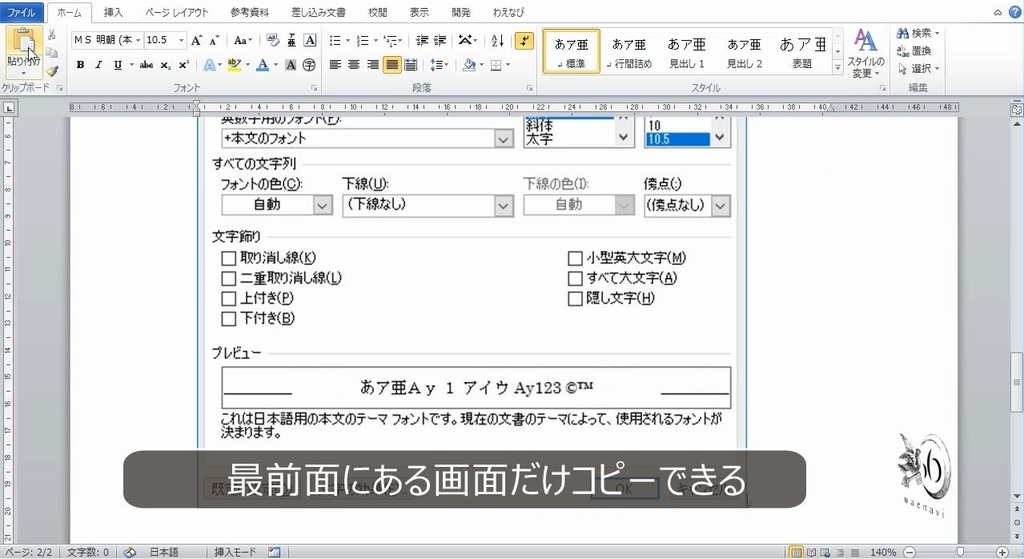Screen dimensions: 1024x559
Task: Select the 見出し 1 style
Action: tap(686, 52)
